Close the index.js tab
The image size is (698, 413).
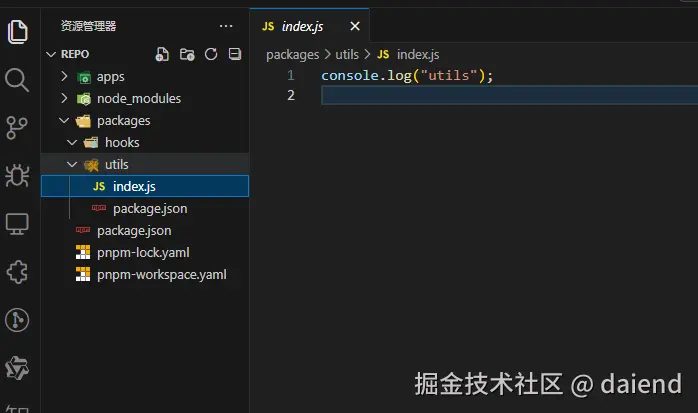click(x=355, y=26)
